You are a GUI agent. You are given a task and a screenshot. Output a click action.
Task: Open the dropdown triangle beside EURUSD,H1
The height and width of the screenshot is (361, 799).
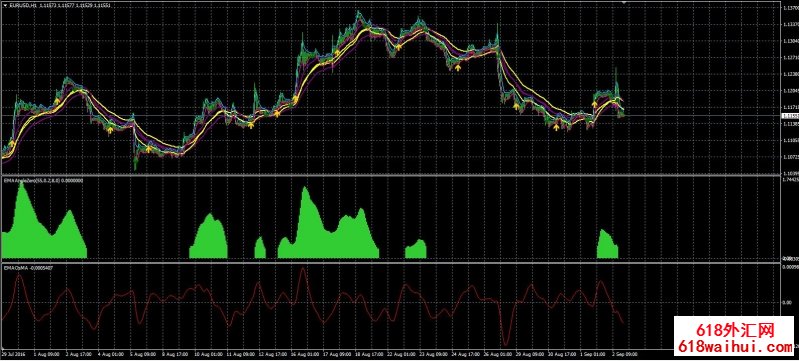(4, 5)
